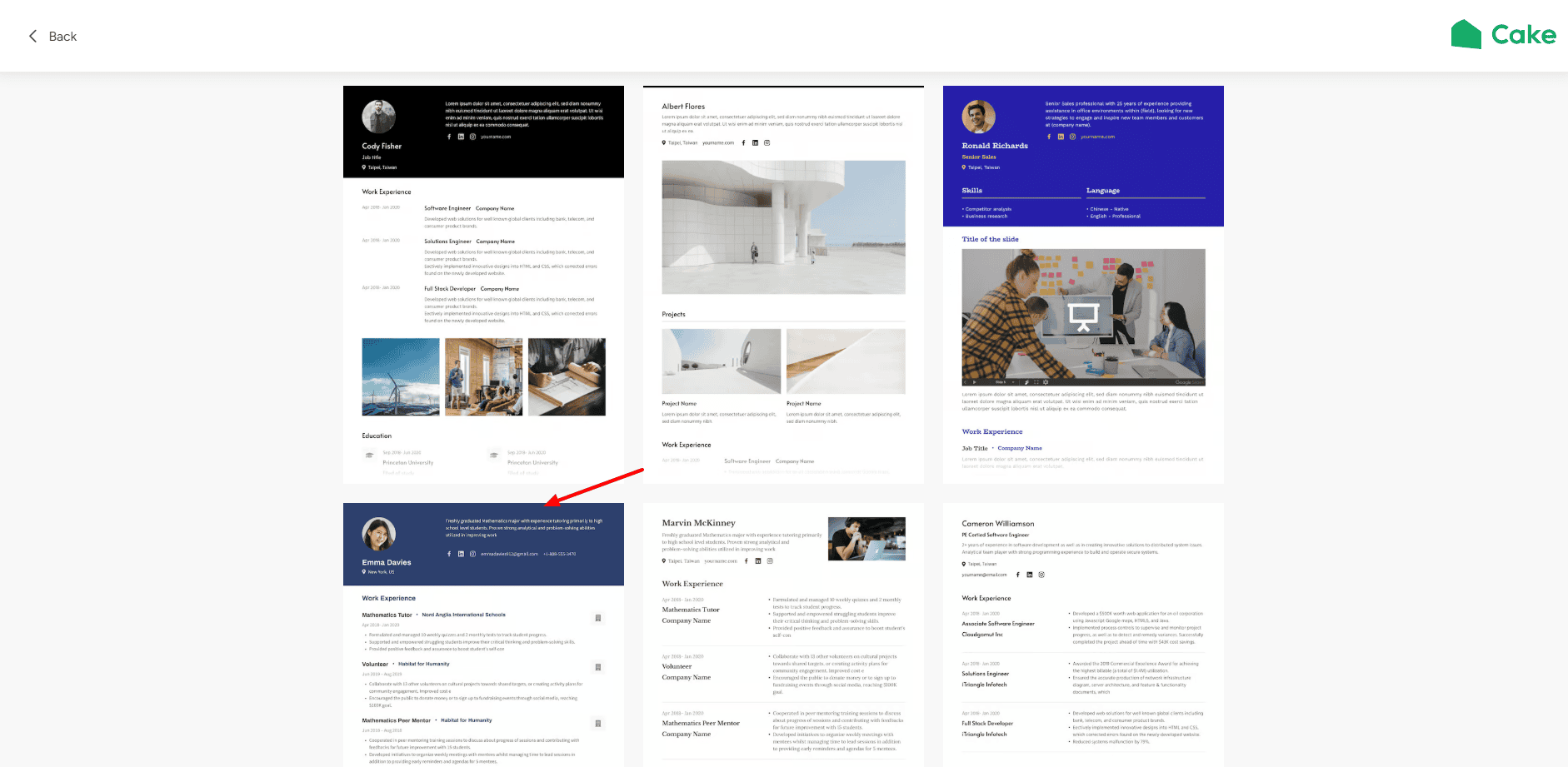Open the Marvin McKinney resume template
1568x767 pixels.
[783, 633]
